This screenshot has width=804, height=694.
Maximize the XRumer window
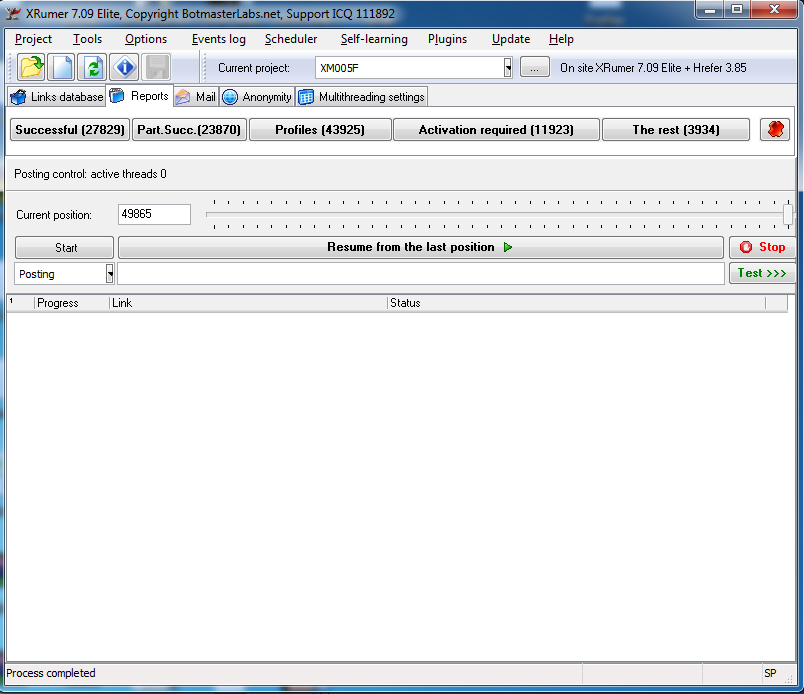(x=737, y=10)
